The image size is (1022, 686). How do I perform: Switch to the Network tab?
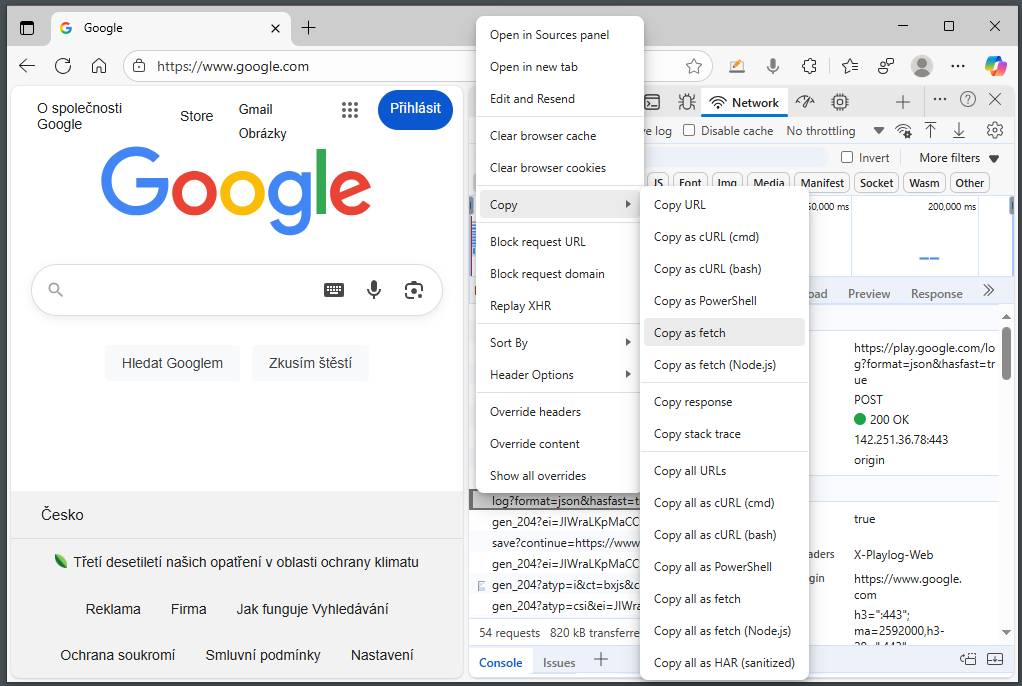(x=744, y=102)
